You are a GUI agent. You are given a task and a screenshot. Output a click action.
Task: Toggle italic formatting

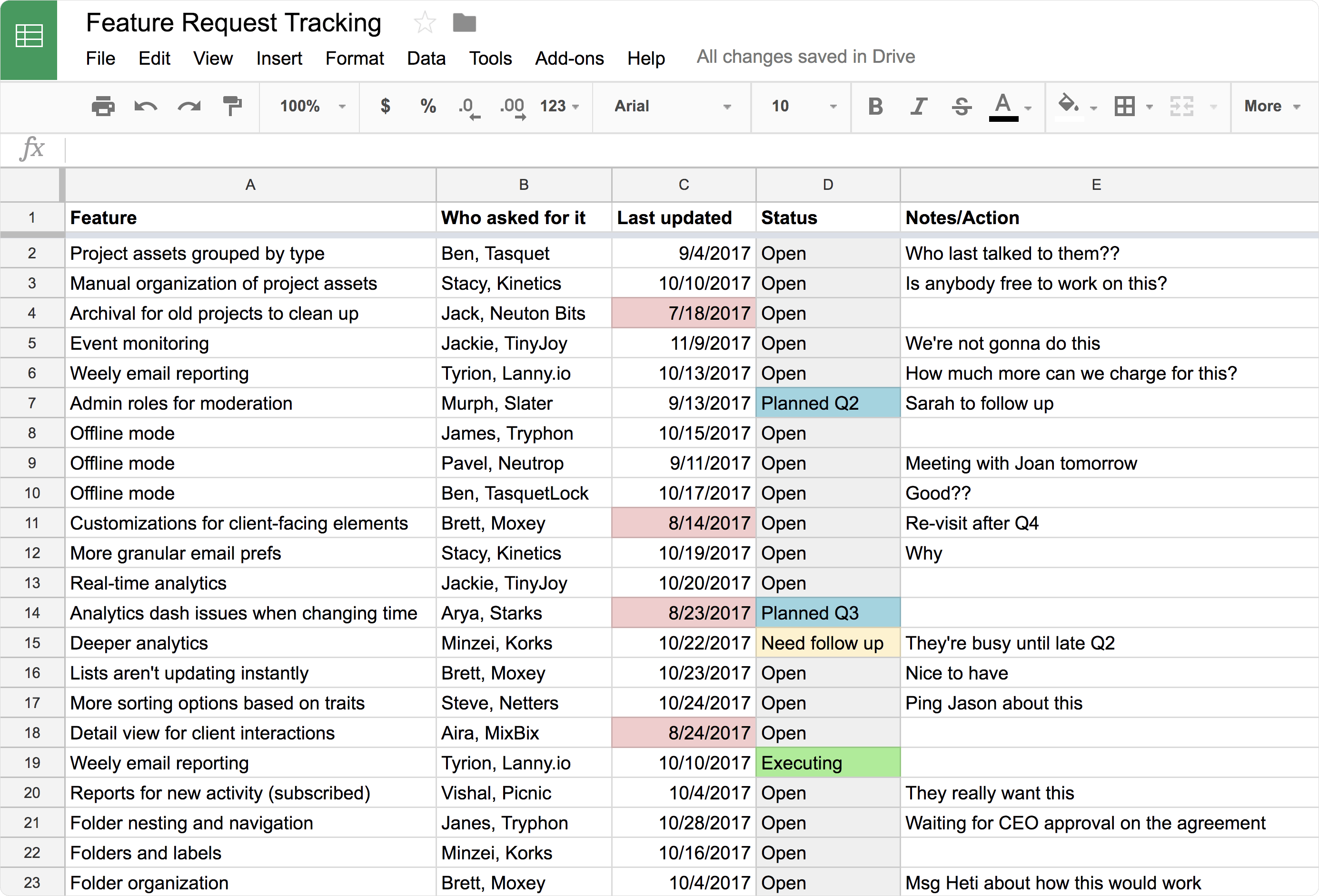point(918,106)
